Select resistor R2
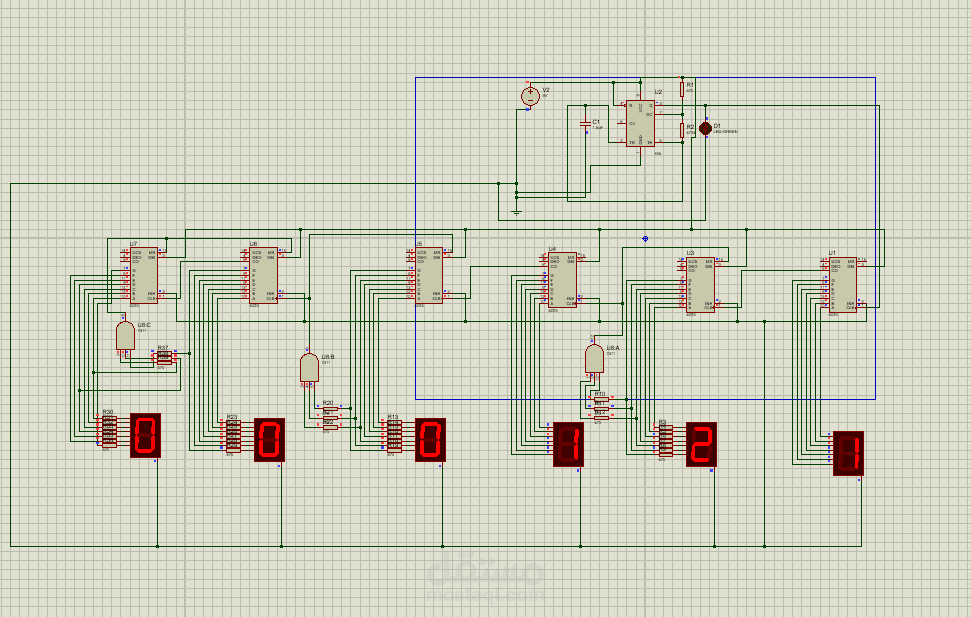The height and width of the screenshot is (617, 971). [x=682, y=130]
